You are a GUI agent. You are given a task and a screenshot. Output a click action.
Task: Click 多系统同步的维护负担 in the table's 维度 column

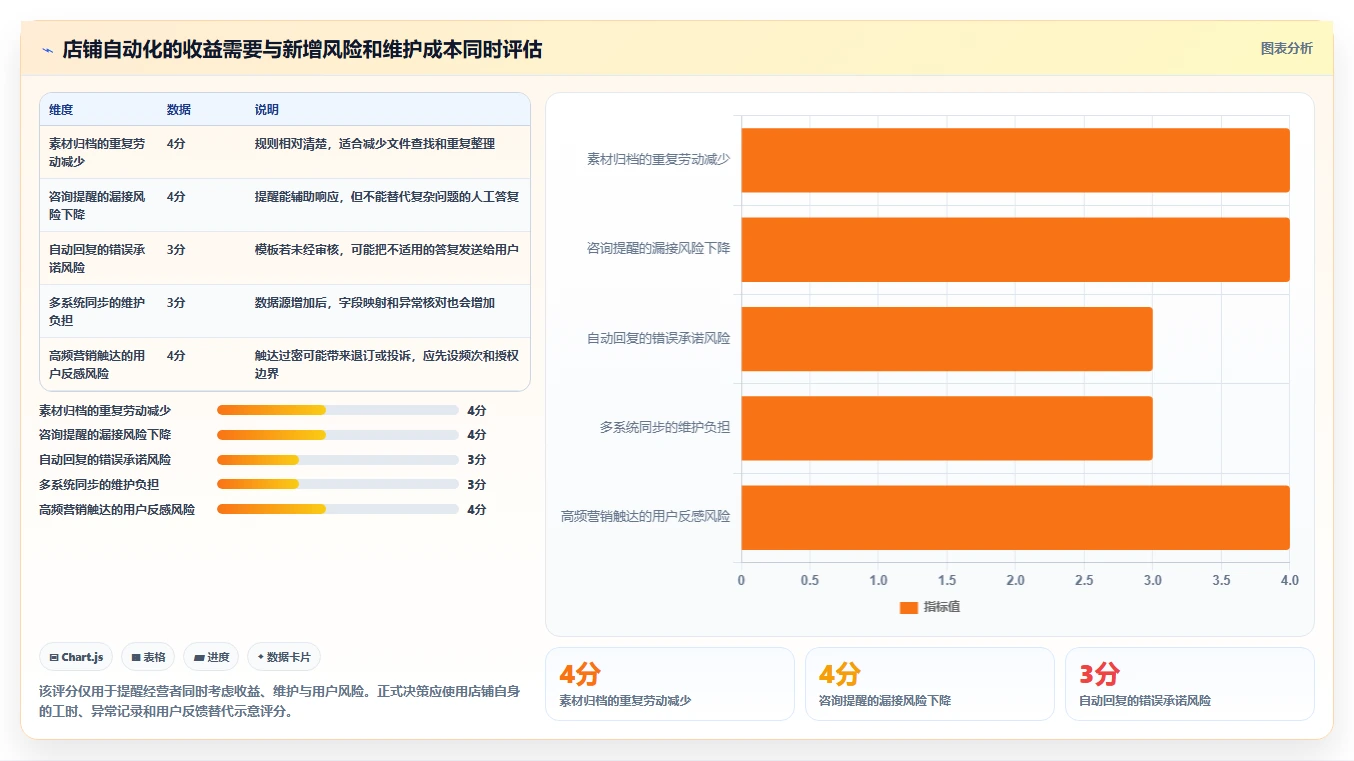98,311
